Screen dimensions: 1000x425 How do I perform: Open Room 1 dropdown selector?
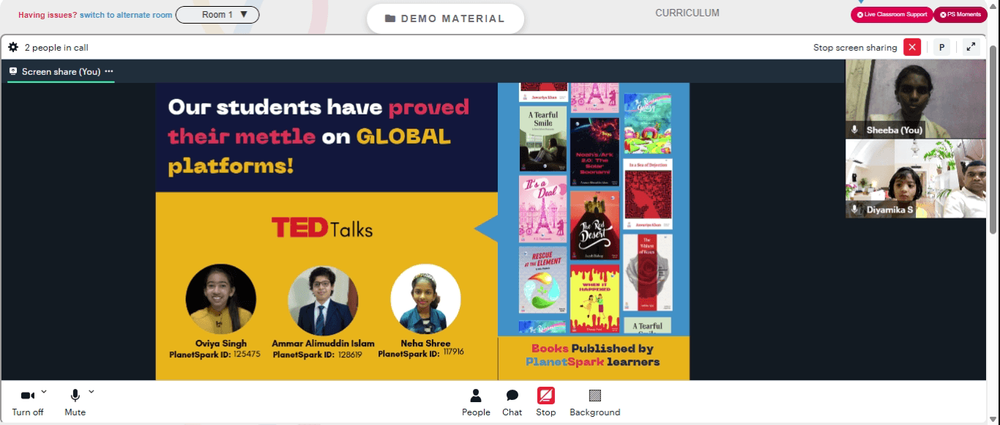217,15
